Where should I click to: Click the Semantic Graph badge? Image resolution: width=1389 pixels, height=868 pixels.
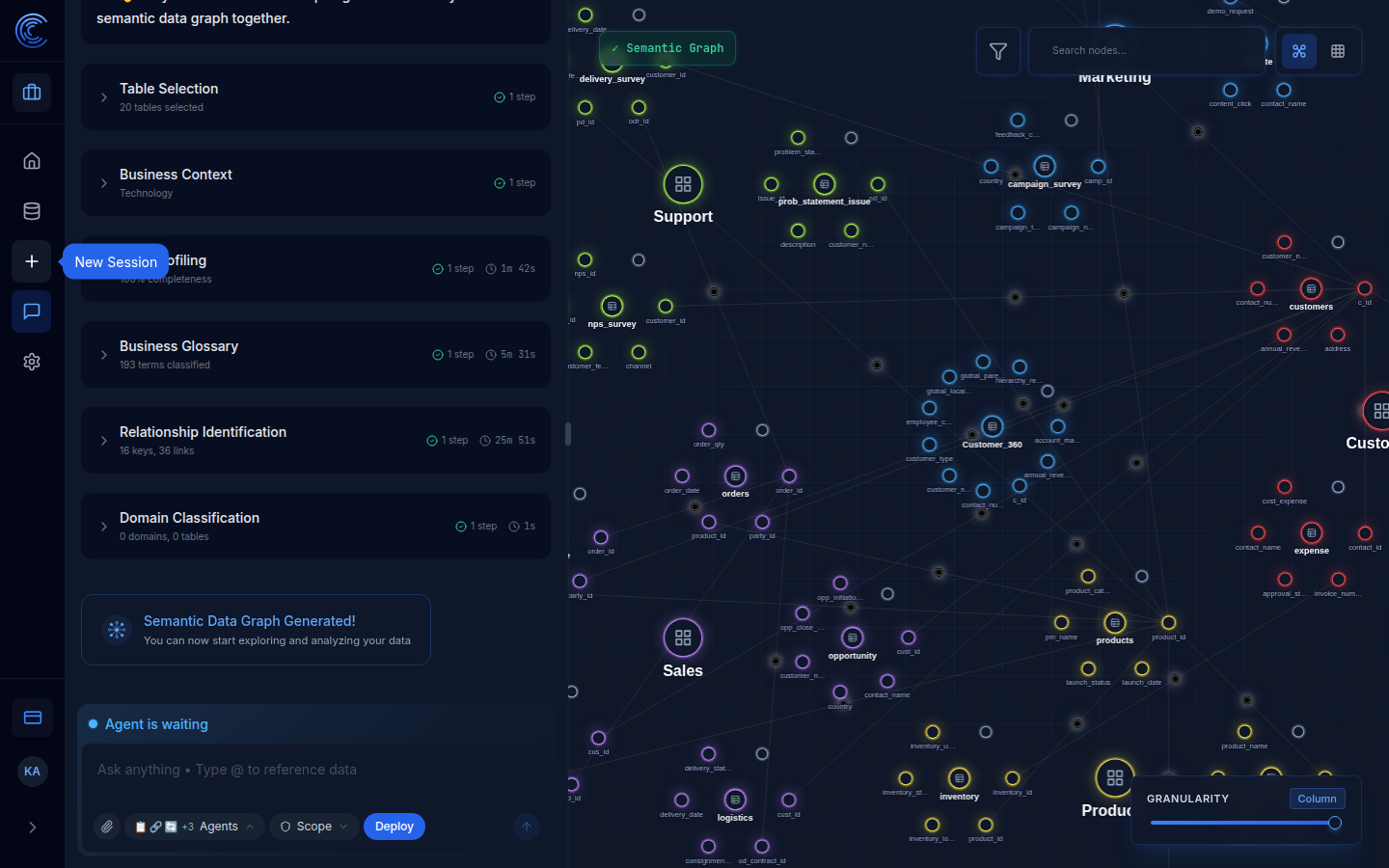pos(667,48)
